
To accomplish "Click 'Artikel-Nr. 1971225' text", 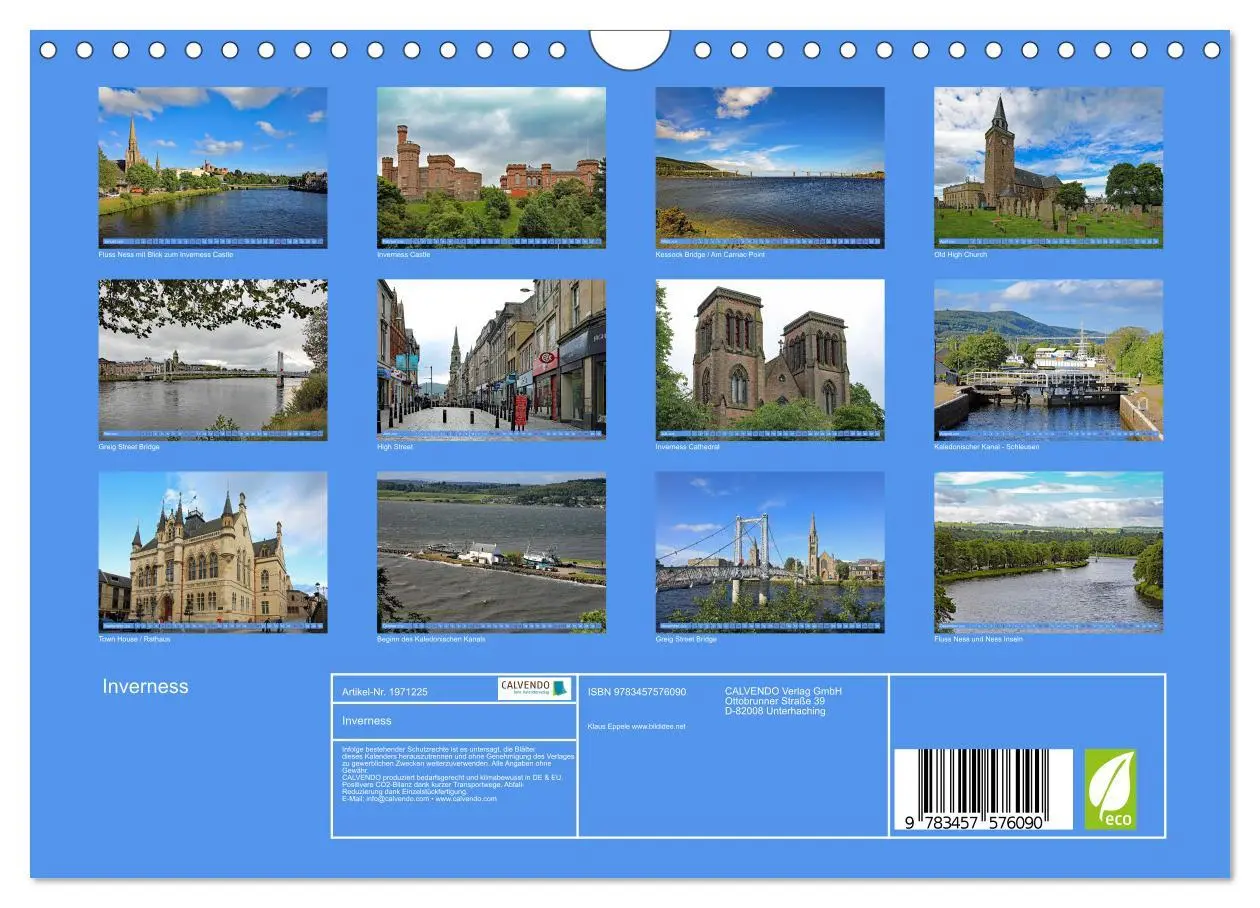I will point(385,692).
